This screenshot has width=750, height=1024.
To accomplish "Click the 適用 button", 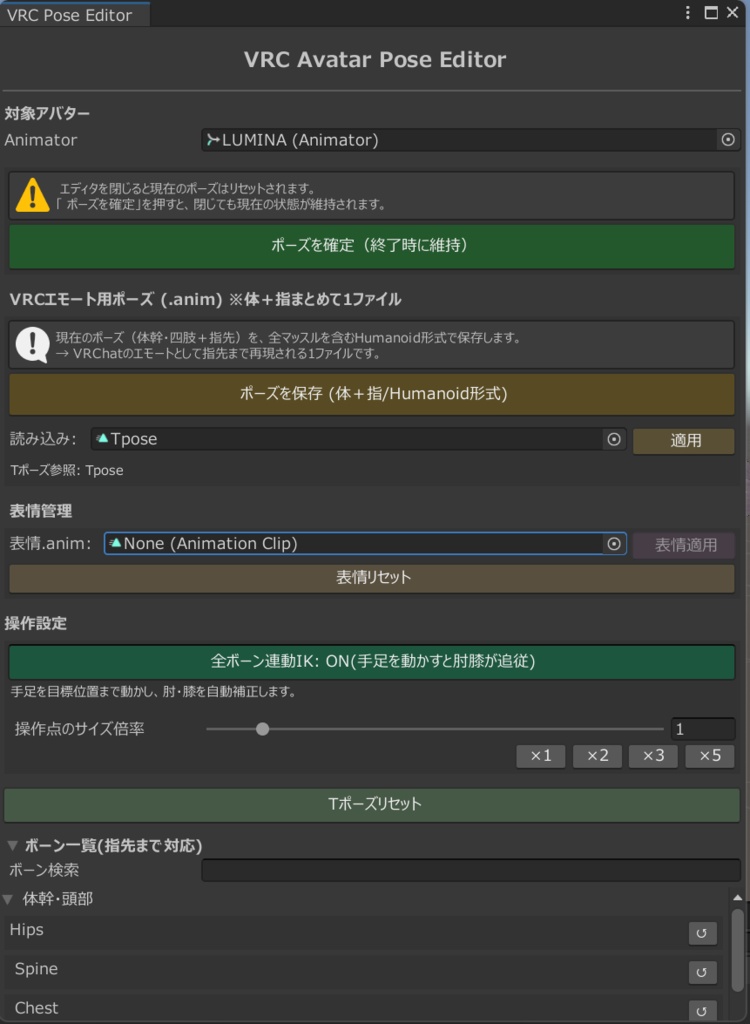I will pyautogui.click(x=684, y=441).
